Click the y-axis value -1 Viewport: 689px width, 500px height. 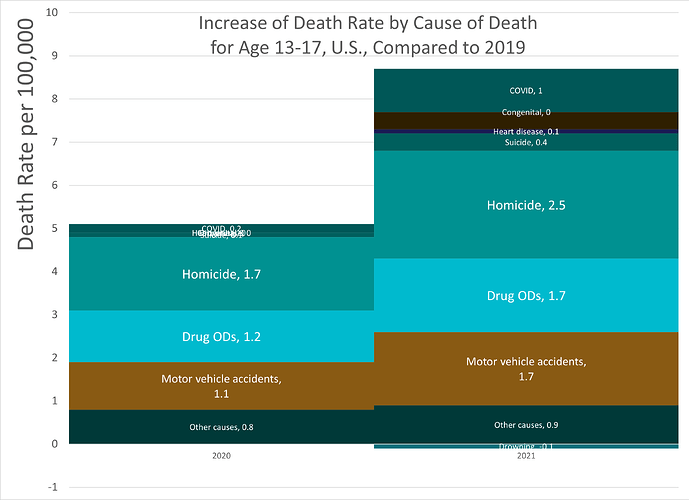pos(53,487)
